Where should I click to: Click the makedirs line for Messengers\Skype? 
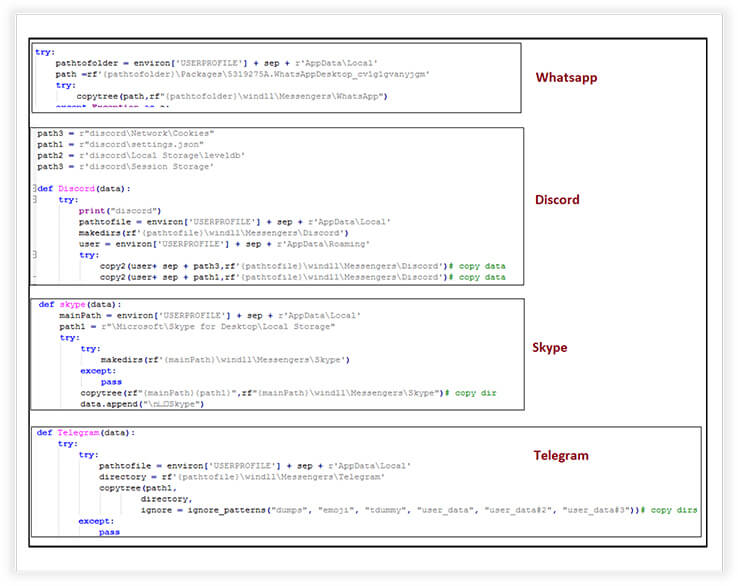(x=225, y=360)
